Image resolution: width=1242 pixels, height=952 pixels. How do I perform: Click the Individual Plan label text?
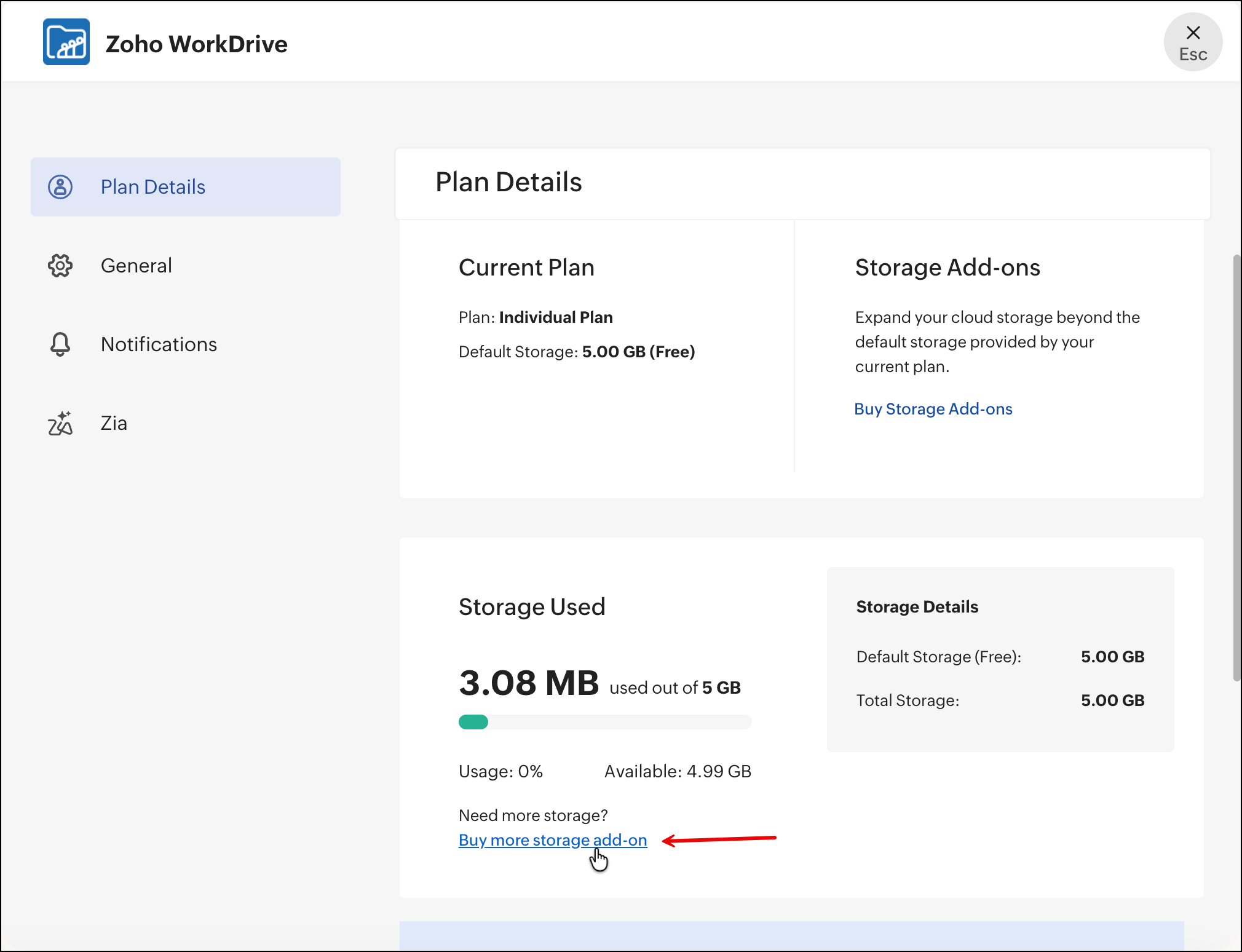point(556,317)
